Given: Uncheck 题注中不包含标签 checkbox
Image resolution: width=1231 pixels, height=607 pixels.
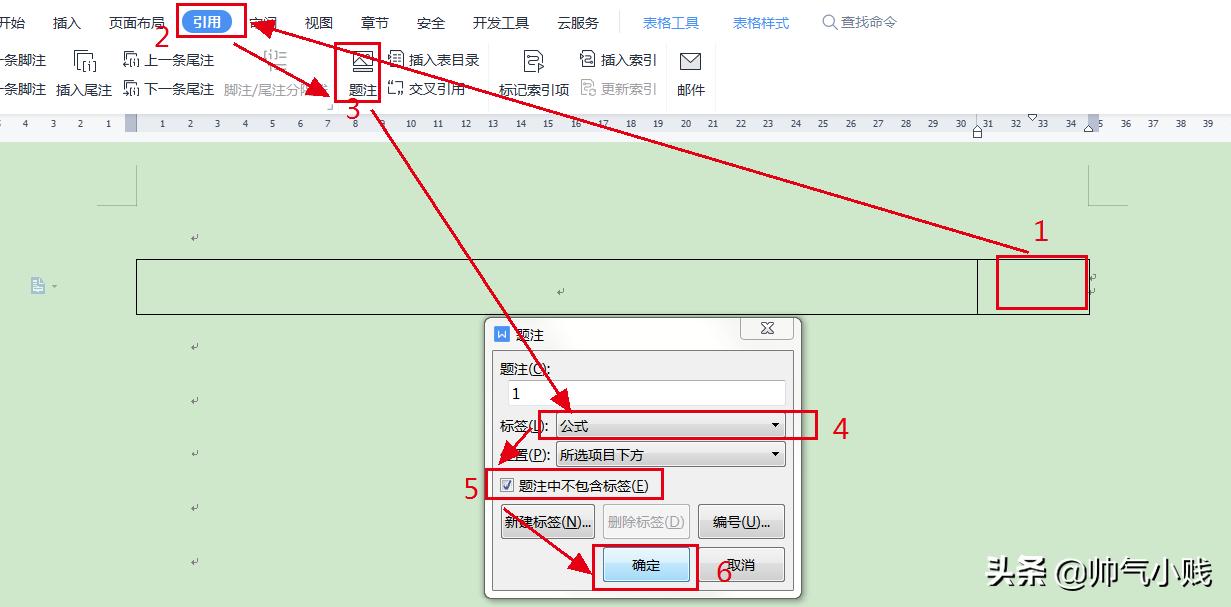Looking at the screenshot, I should coord(507,484).
